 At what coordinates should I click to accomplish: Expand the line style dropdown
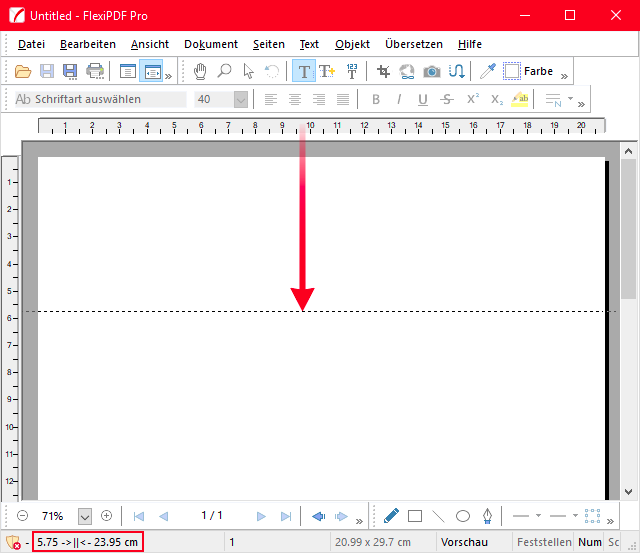[538, 516]
